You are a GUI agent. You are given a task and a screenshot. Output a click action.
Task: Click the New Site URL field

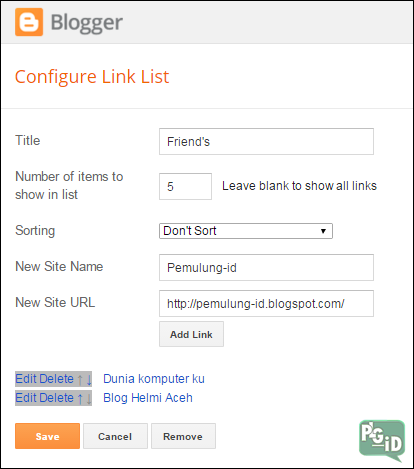click(x=266, y=303)
